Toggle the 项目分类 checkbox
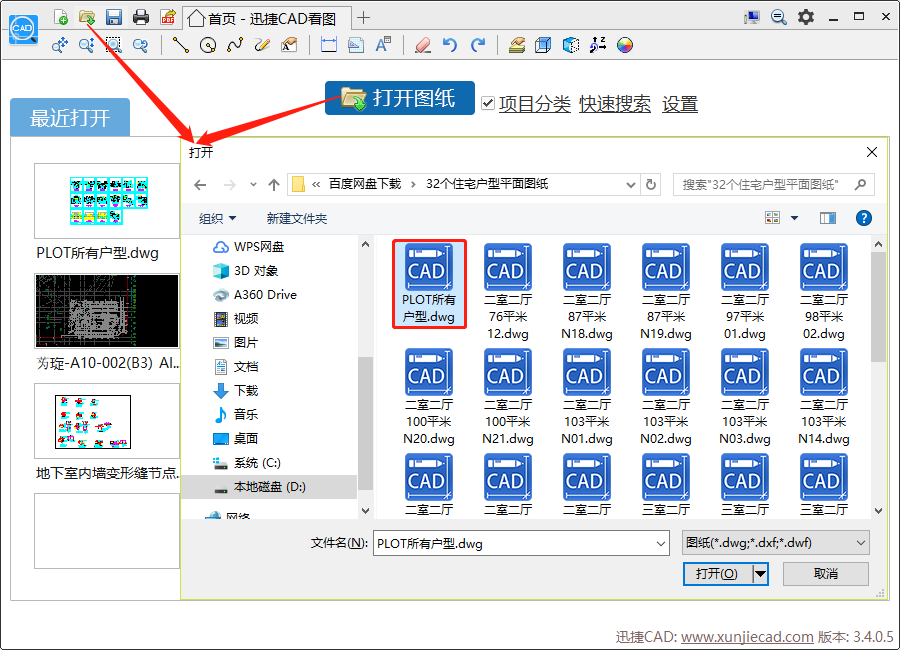900x650 pixels. tap(488, 103)
